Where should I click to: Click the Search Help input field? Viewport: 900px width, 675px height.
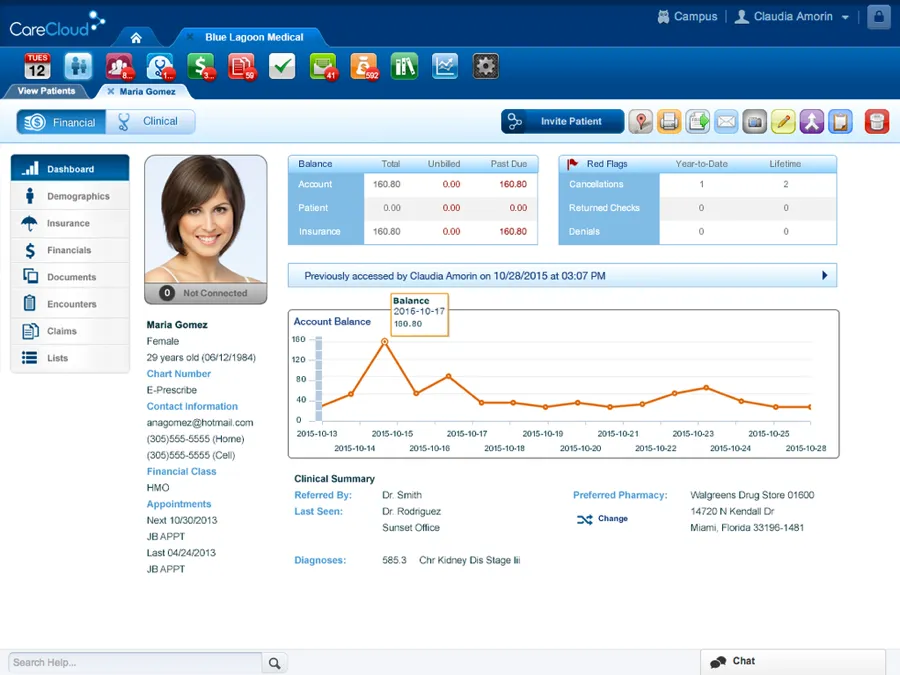click(x=135, y=663)
